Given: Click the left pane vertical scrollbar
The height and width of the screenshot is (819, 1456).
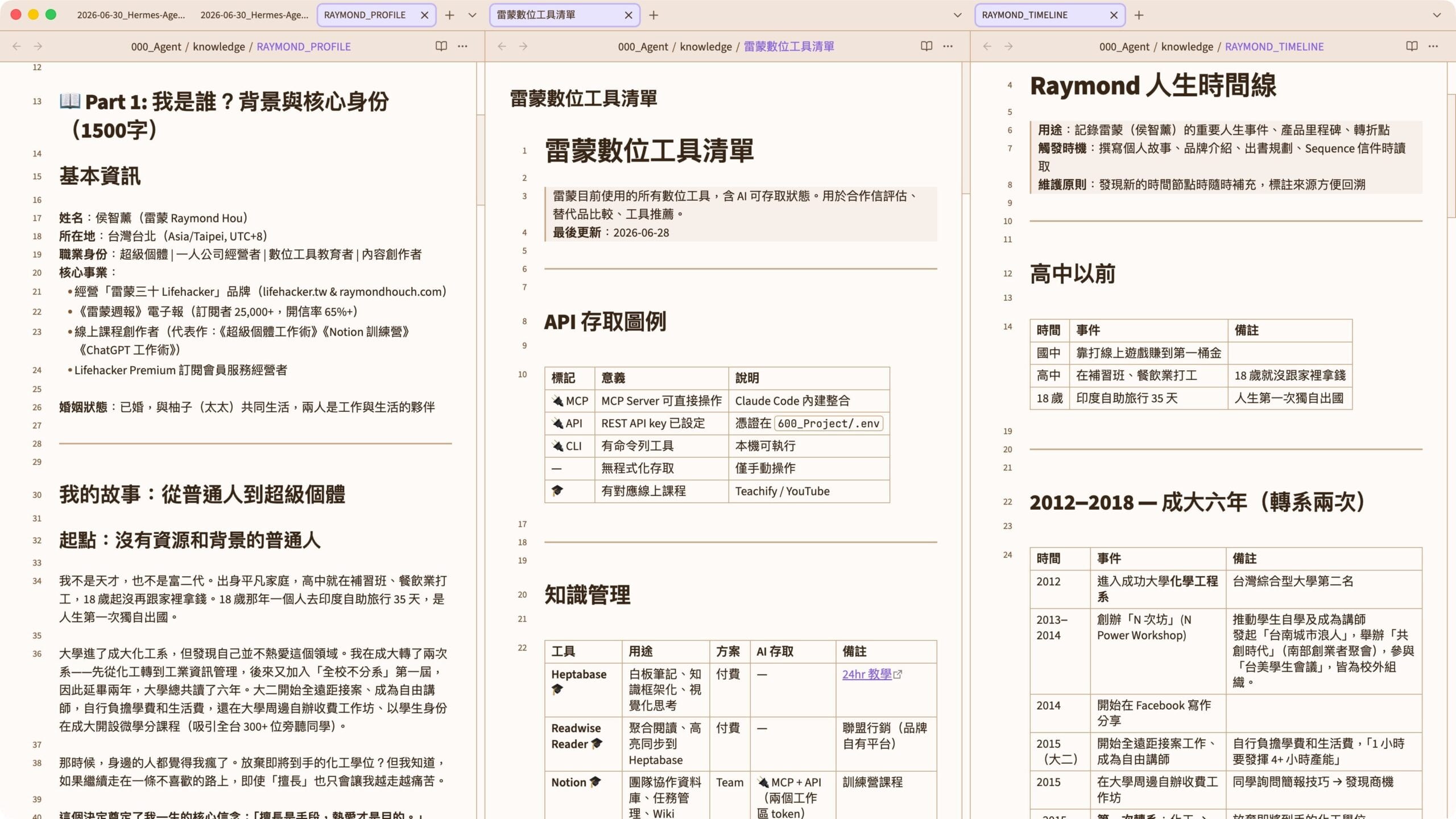Looking at the screenshot, I should 481,160.
